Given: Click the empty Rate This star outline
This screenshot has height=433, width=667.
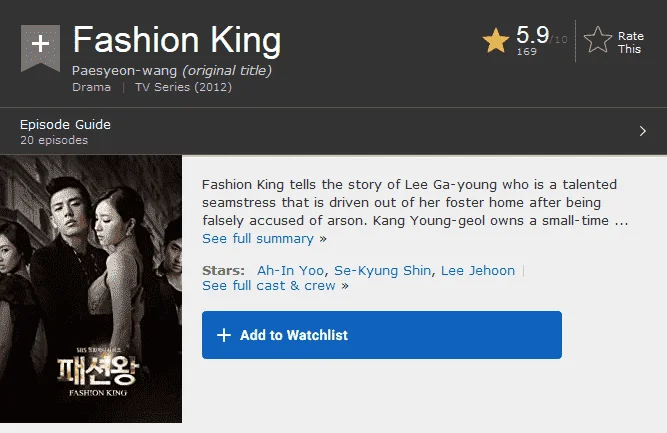Looking at the screenshot, I should click(598, 40).
